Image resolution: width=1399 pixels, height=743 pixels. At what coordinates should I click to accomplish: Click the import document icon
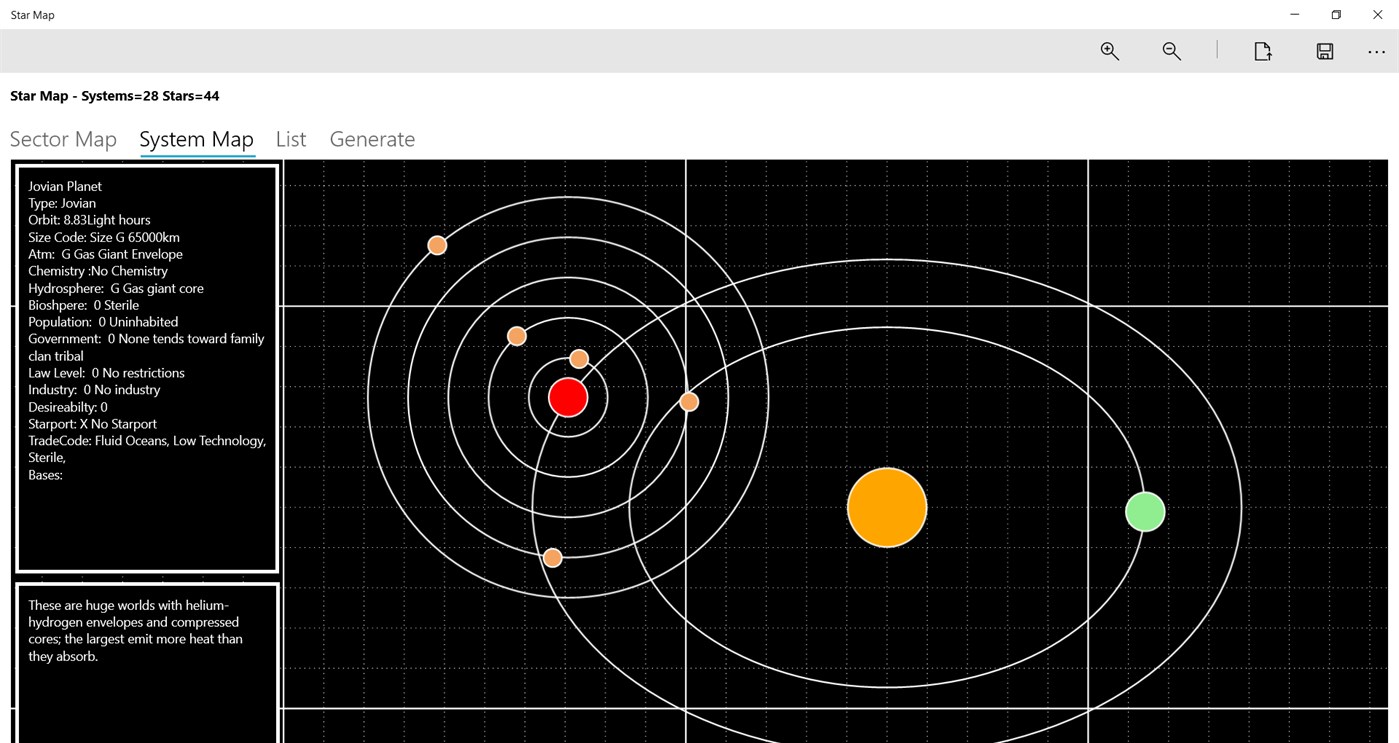[x=1262, y=51]
